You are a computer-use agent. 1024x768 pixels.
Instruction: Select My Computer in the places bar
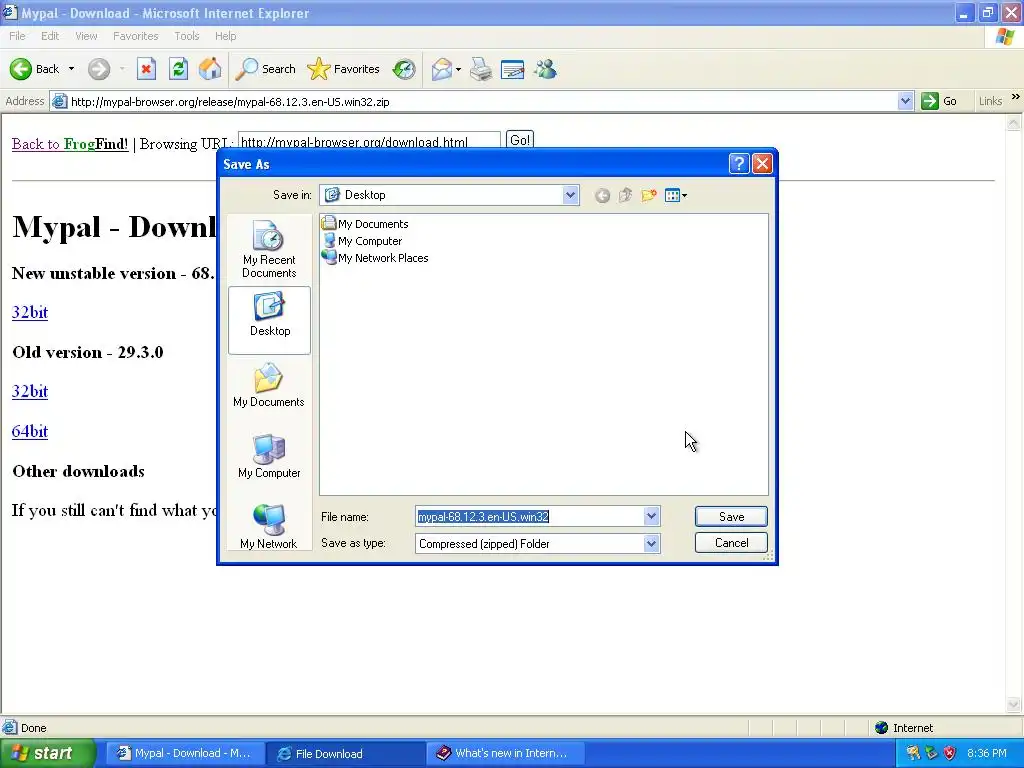click(269, 457)
